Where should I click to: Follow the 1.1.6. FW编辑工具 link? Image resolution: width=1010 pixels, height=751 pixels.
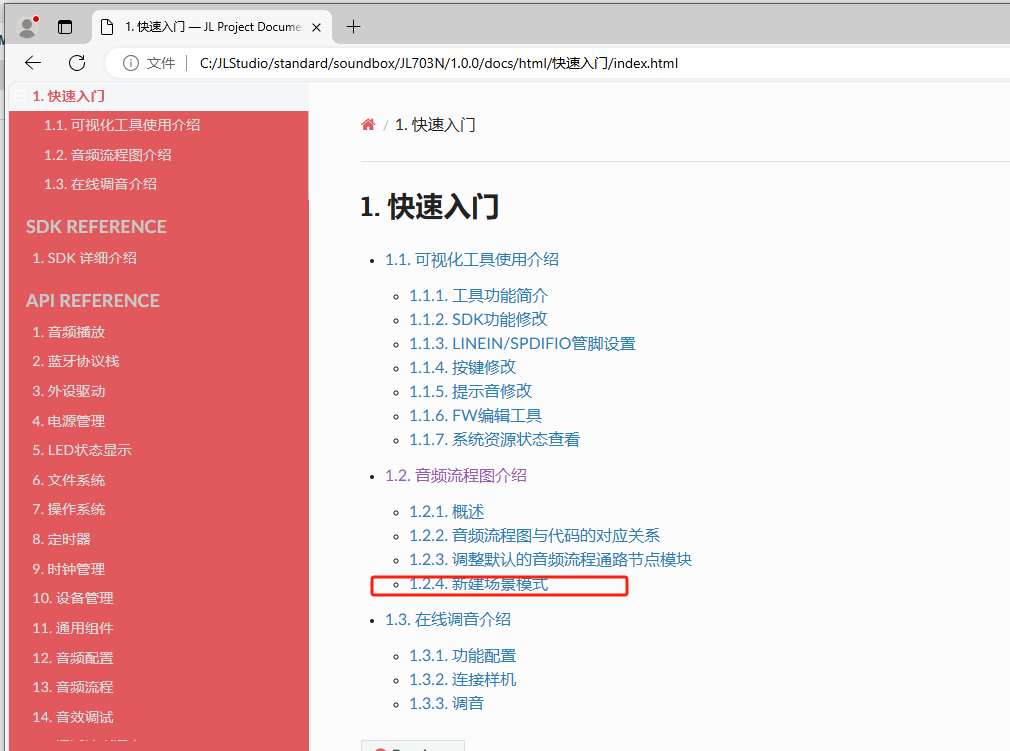475,416
